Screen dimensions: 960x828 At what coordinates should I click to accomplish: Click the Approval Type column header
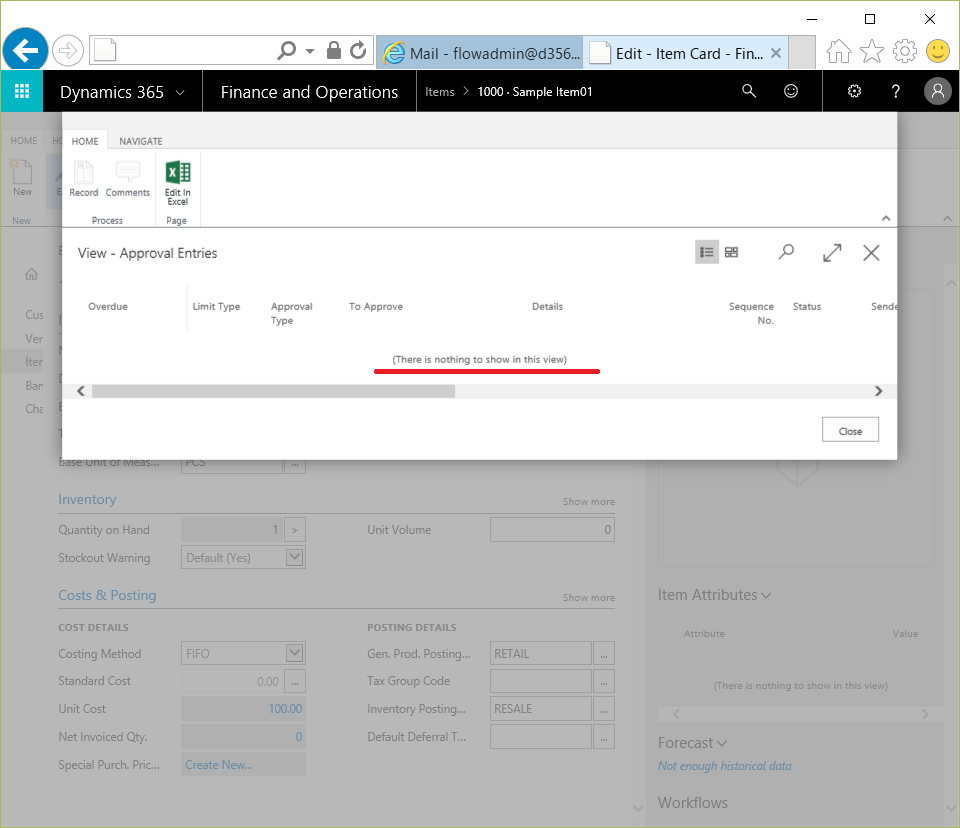click(291, 313)
